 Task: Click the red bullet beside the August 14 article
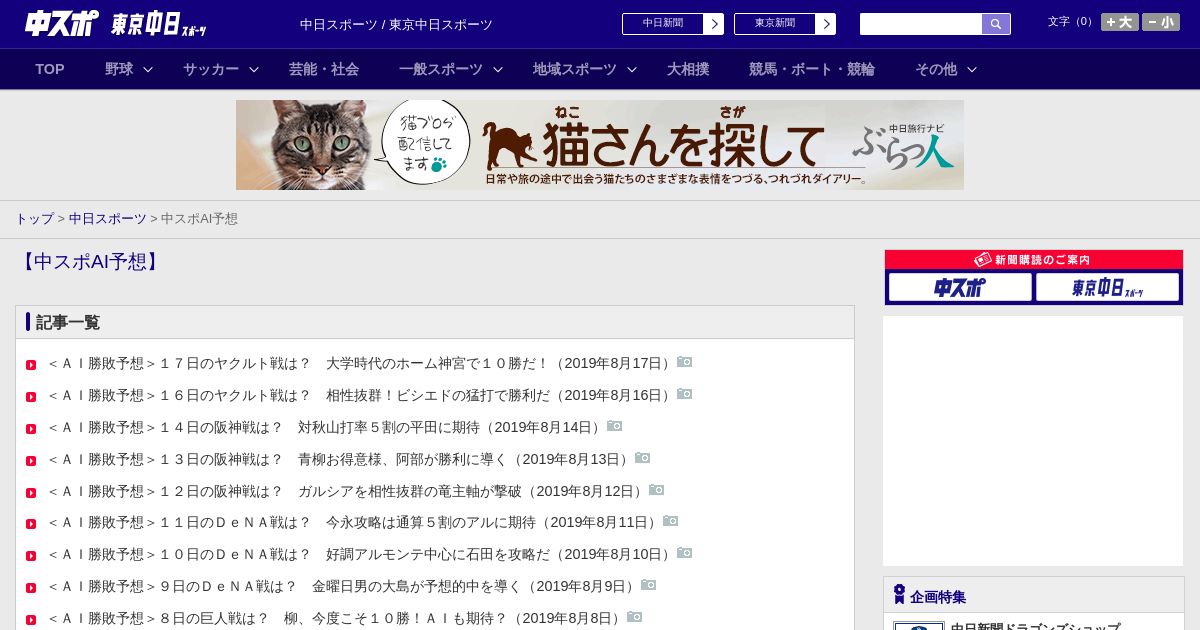coord(31,429)
